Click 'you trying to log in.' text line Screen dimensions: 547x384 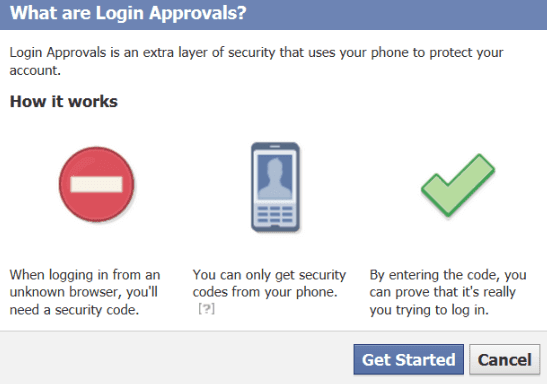point(429,310)
